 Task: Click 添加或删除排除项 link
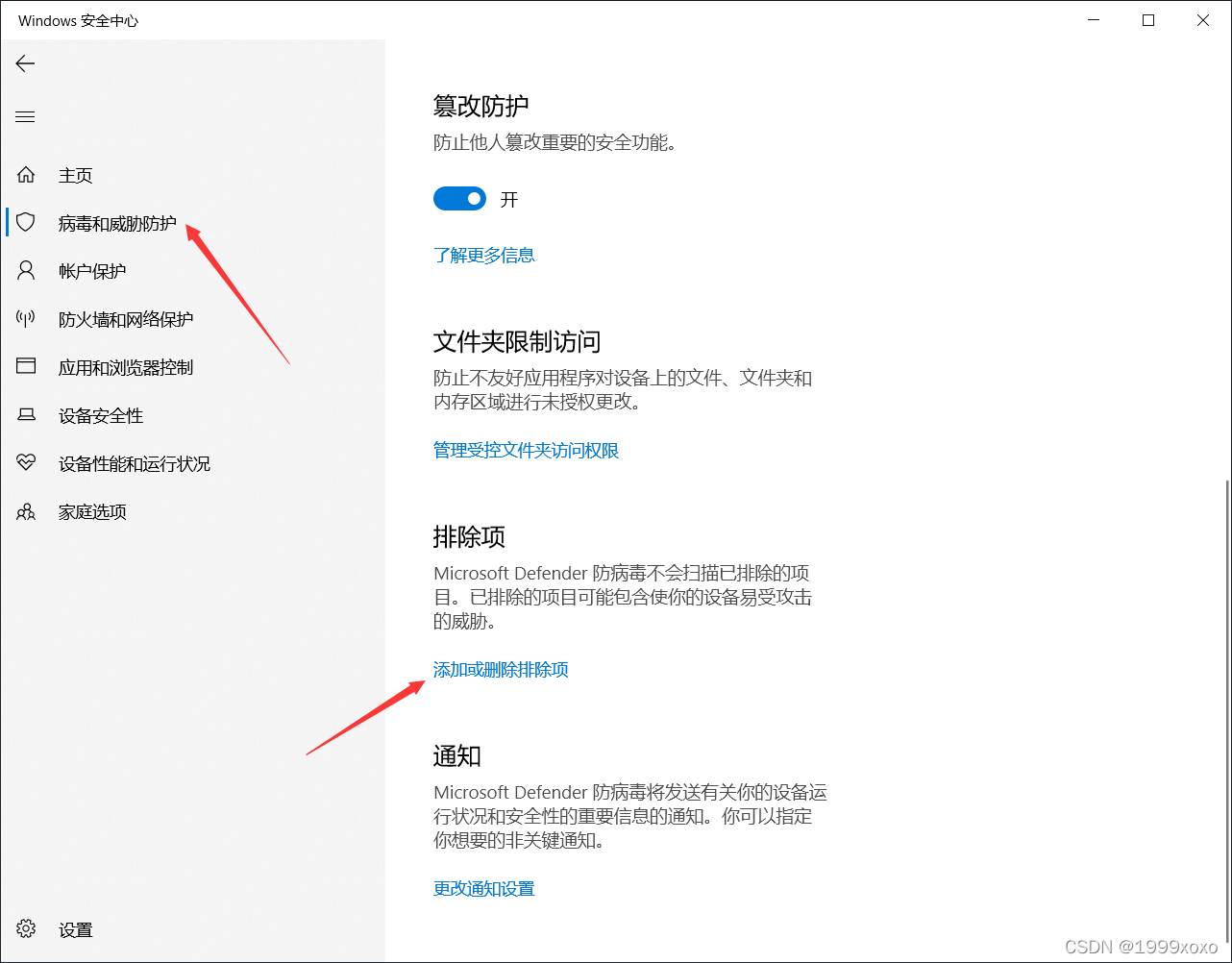[x=501, y=670]
